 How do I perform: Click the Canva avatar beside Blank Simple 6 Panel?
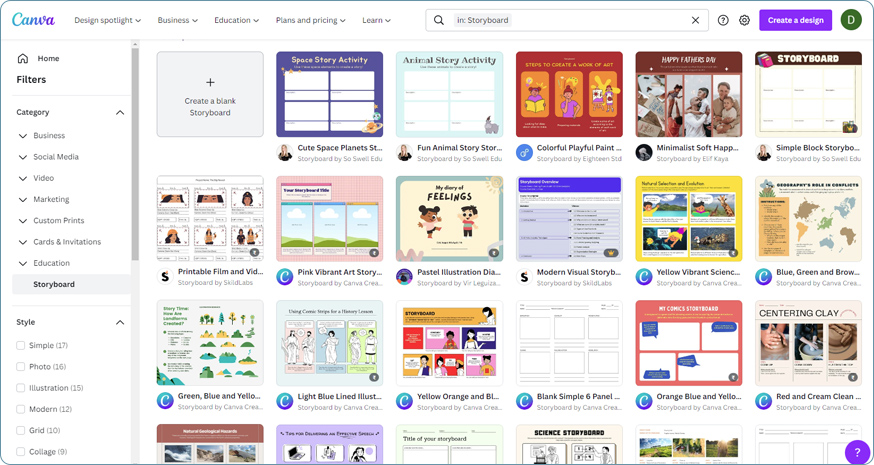pyautogui.click(x=525, y=401)
